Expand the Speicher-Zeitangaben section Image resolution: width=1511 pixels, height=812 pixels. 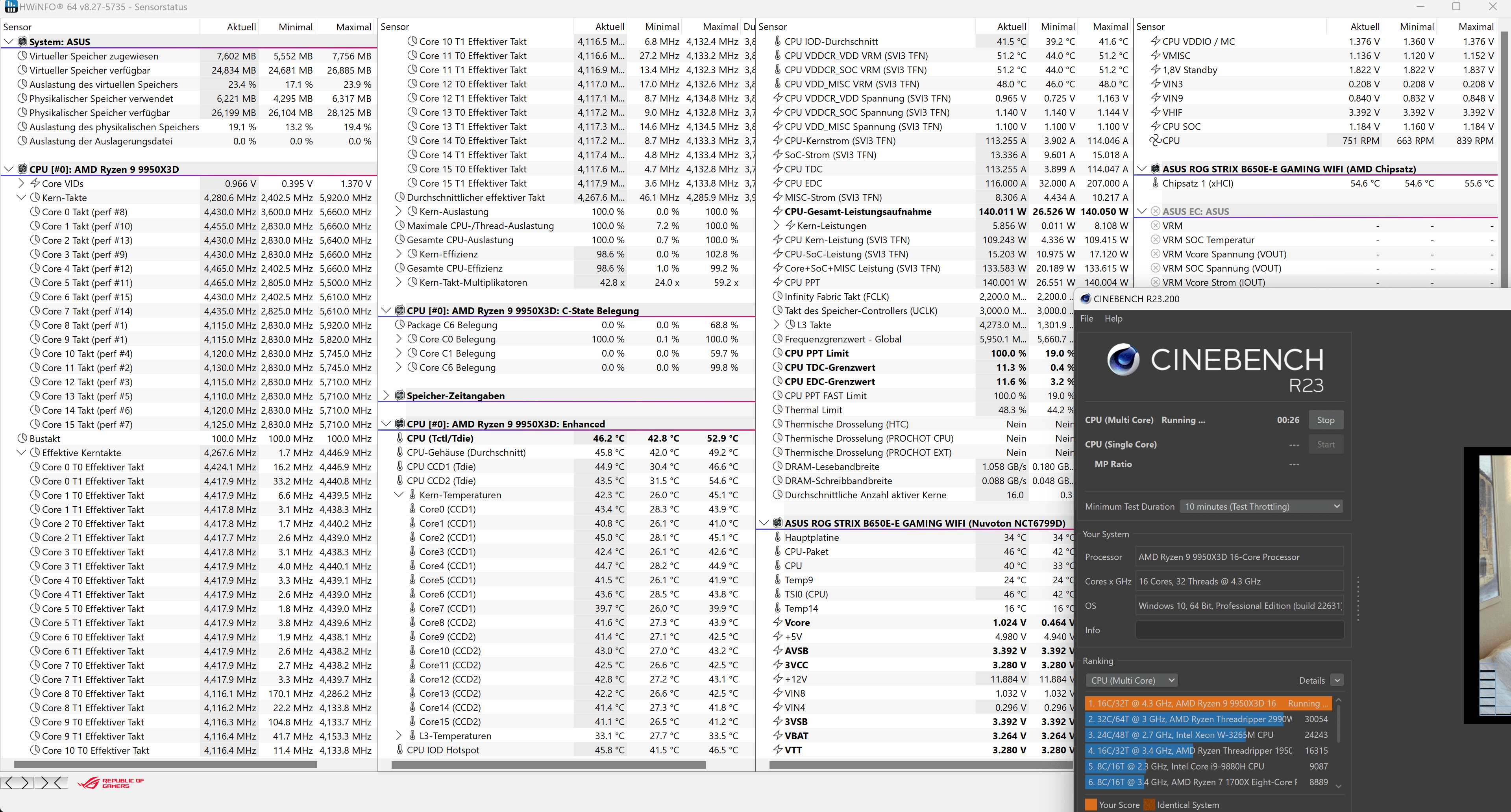[x=386, y=396]
